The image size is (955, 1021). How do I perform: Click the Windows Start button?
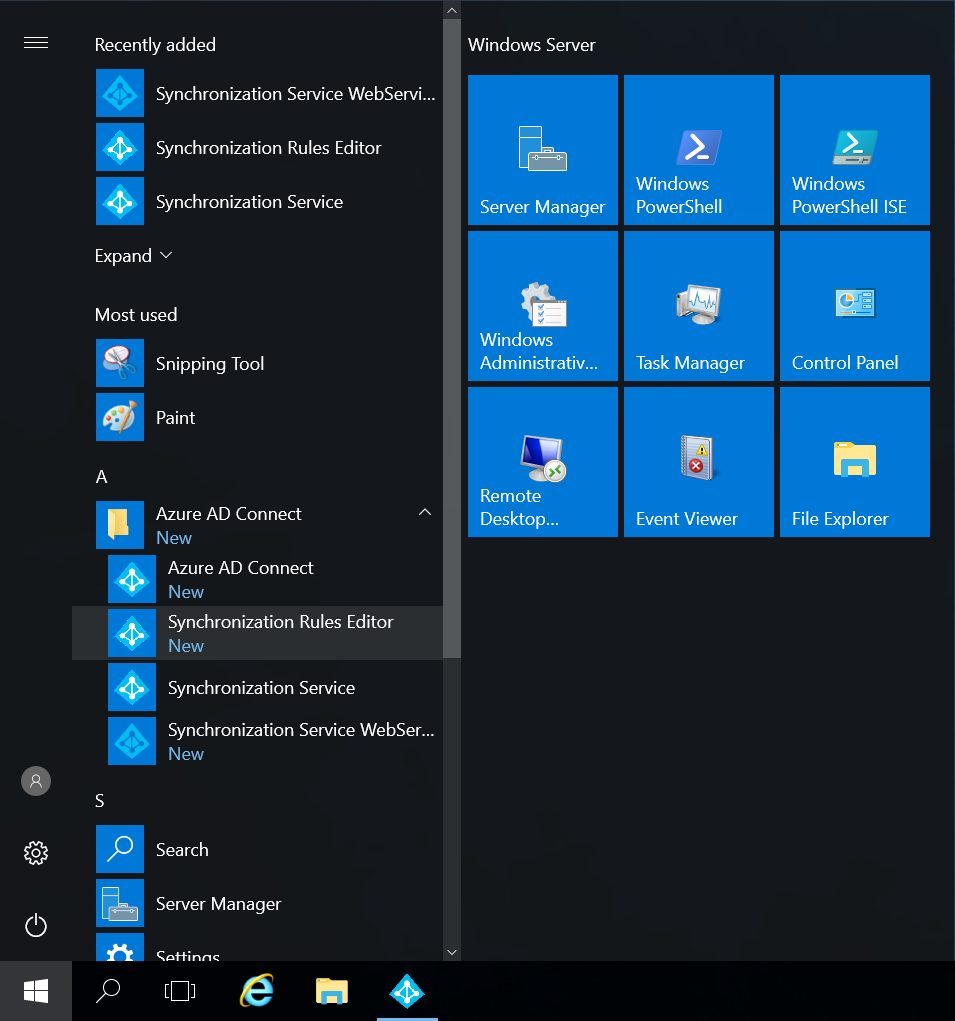36,991
